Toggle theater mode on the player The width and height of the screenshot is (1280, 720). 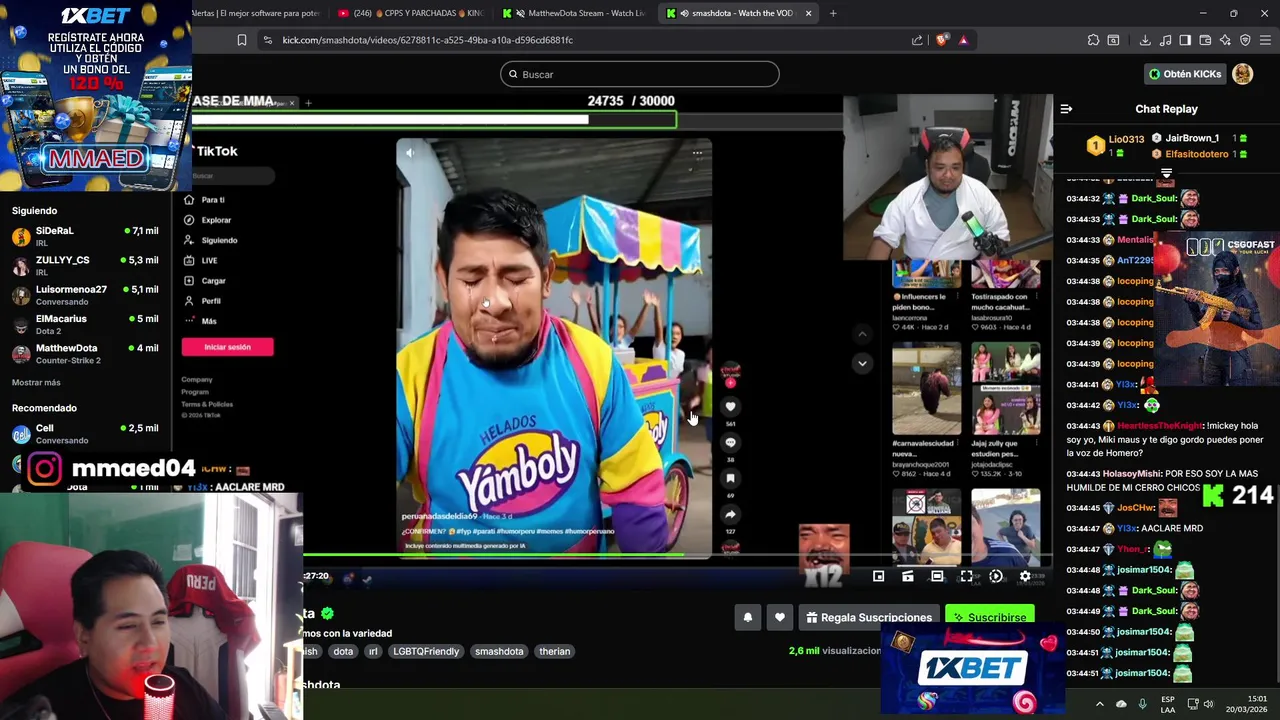937,576
